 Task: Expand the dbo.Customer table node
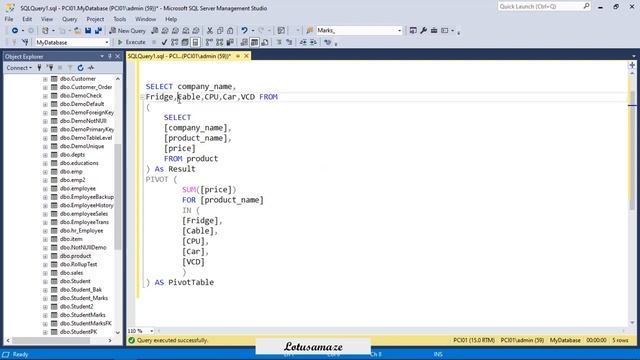coord(45,79)
